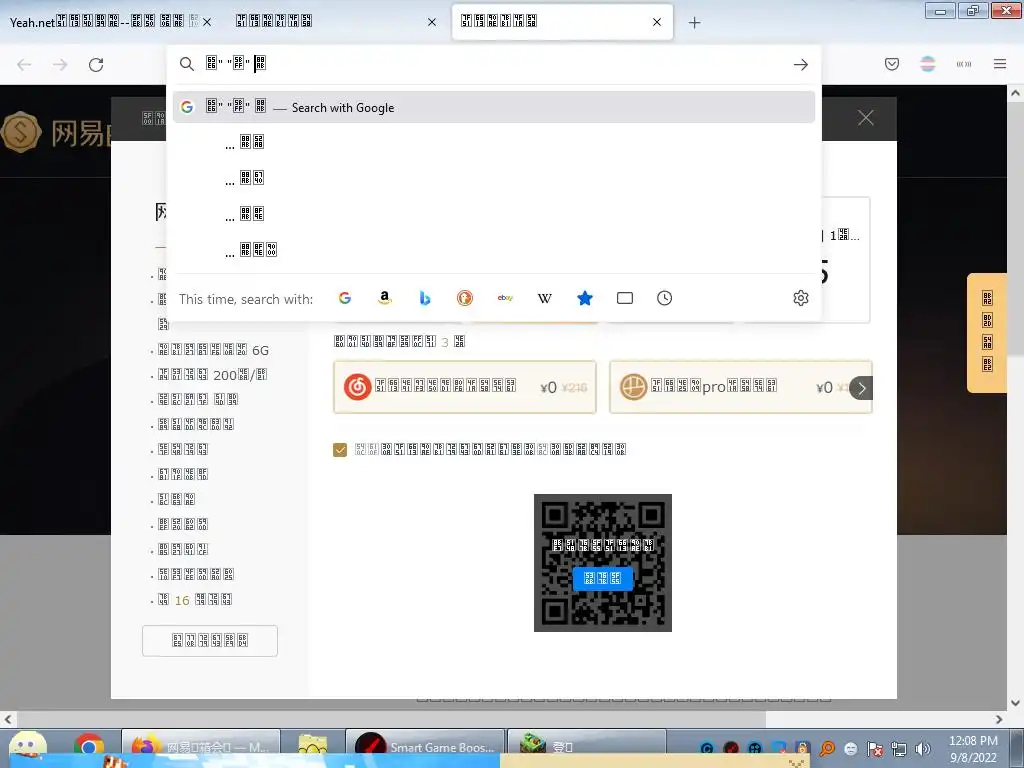Click the QR code image
This screenshot has width=1024, height=768.
pyautogui.click(x=603, y=563)
